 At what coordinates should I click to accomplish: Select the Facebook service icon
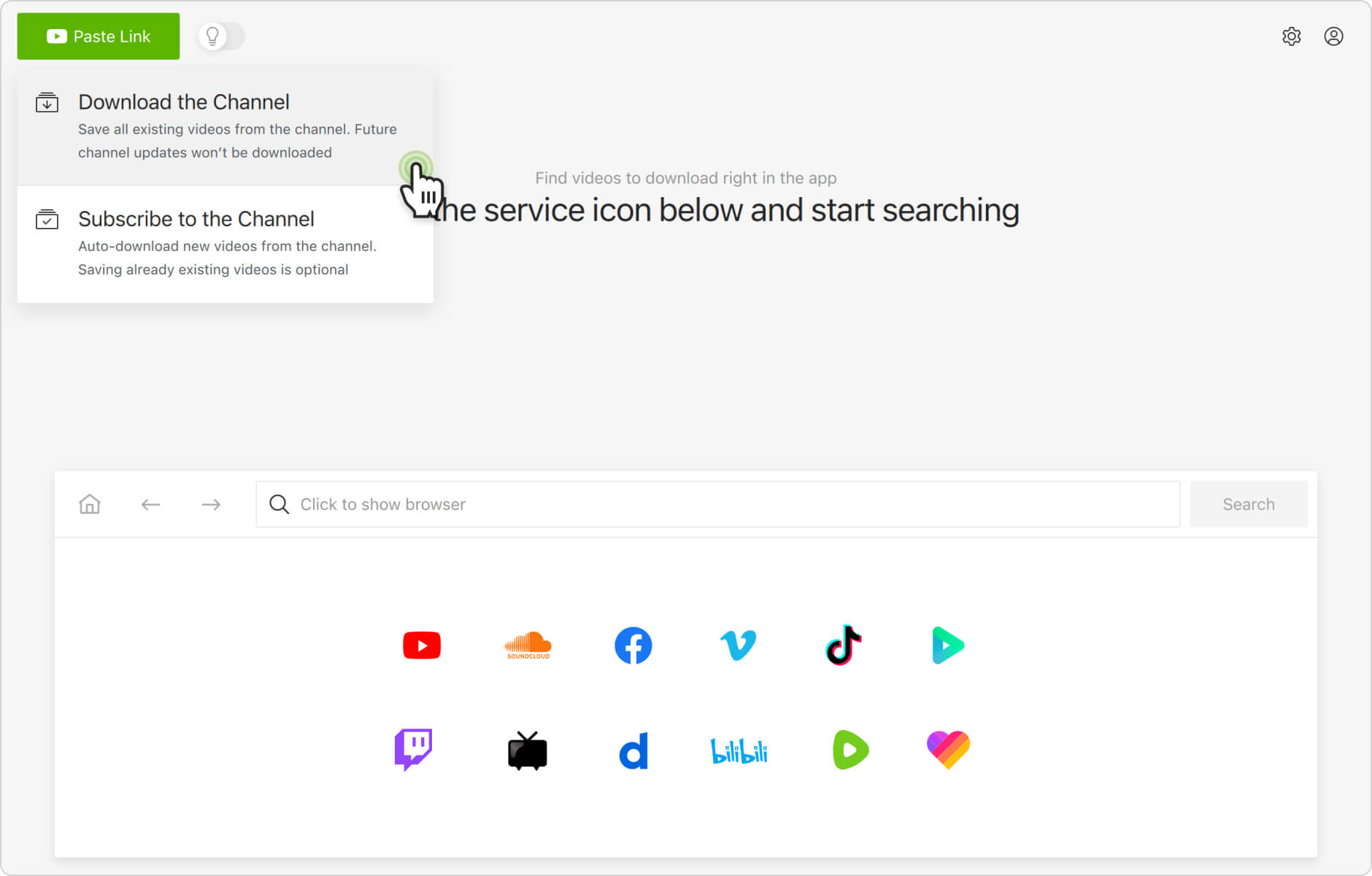(633, 645)
